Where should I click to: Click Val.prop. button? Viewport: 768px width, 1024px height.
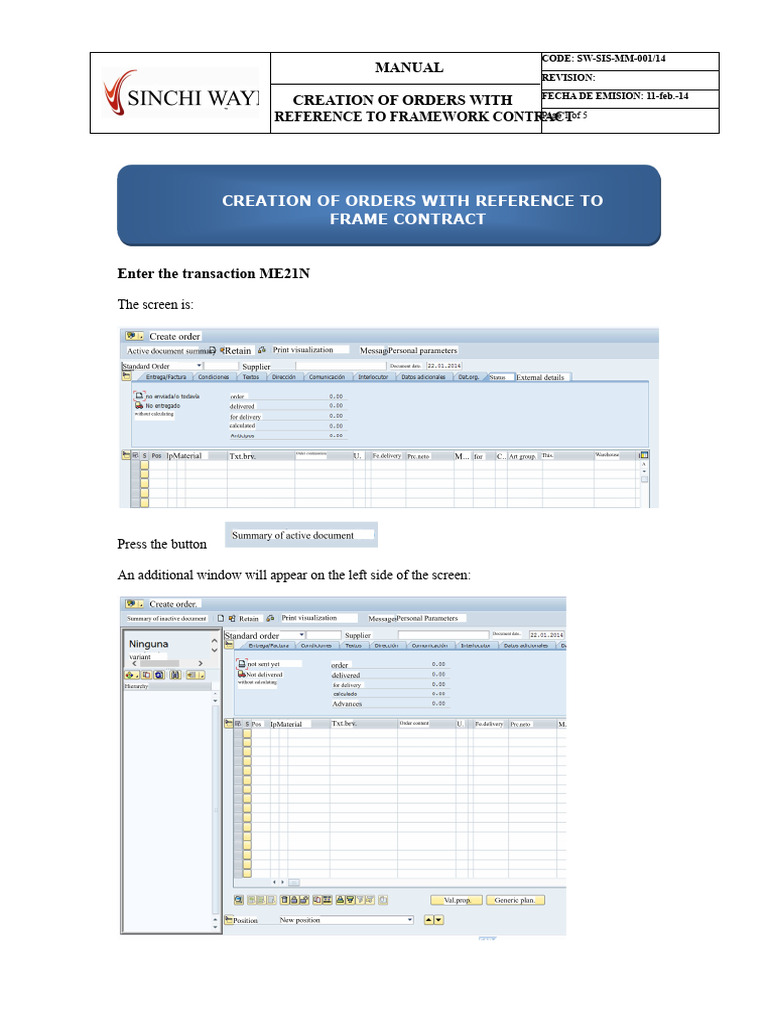(x=456, y=900)
